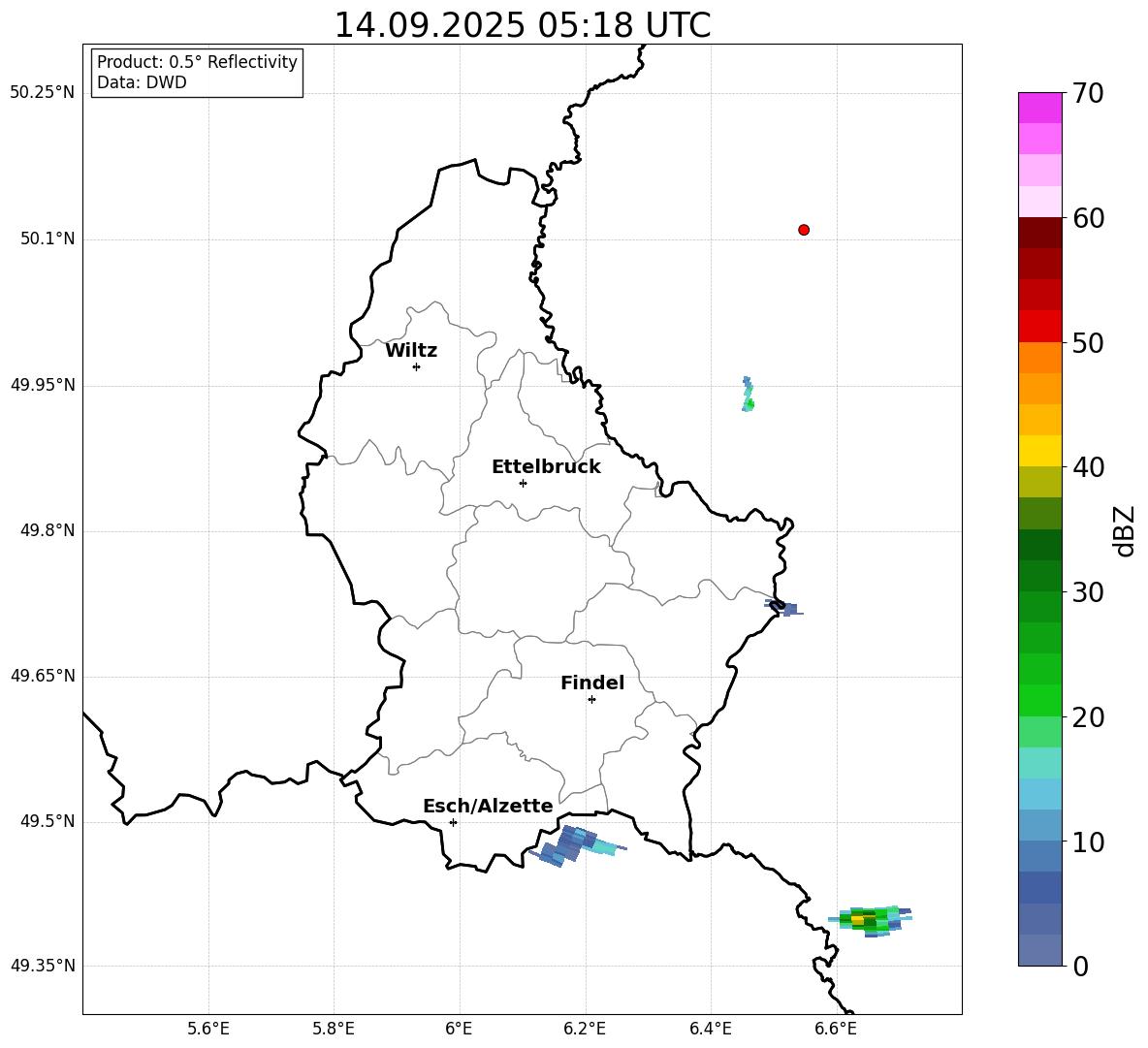
Task: Click the 30 tick on the colorbar
Action: tap(1088, 592)
